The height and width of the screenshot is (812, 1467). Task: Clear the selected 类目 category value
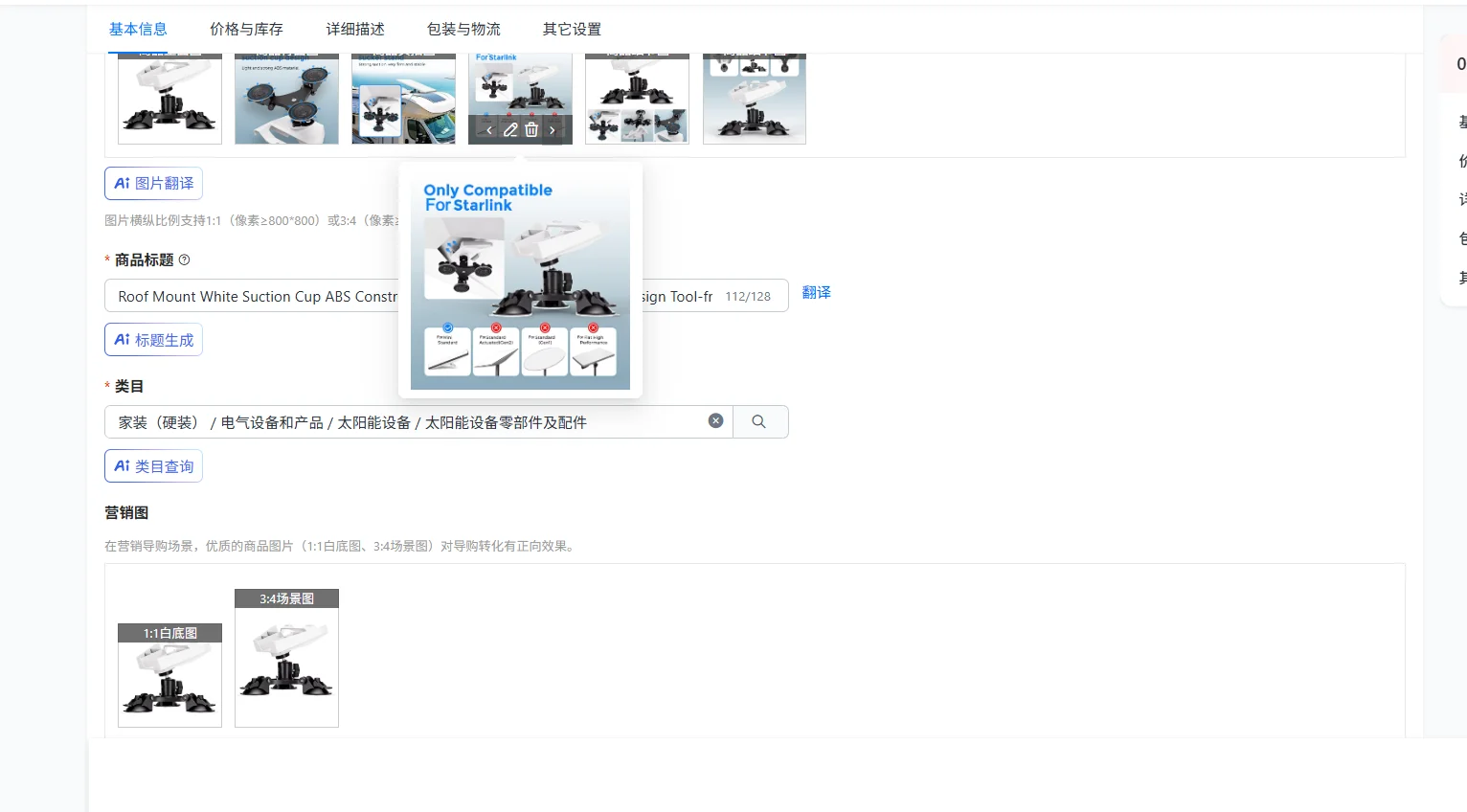point(715,421)
